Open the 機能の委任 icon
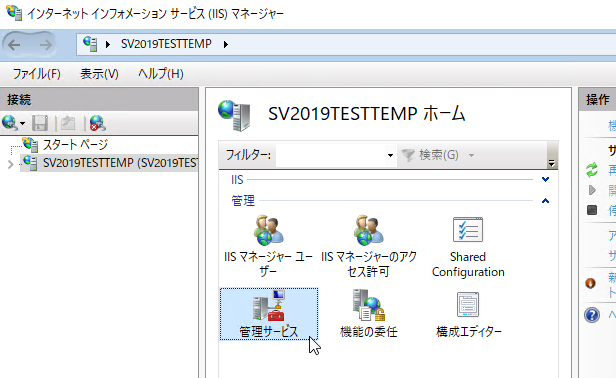616x378 pixels. pyautogui.click(x=368, y=314)
